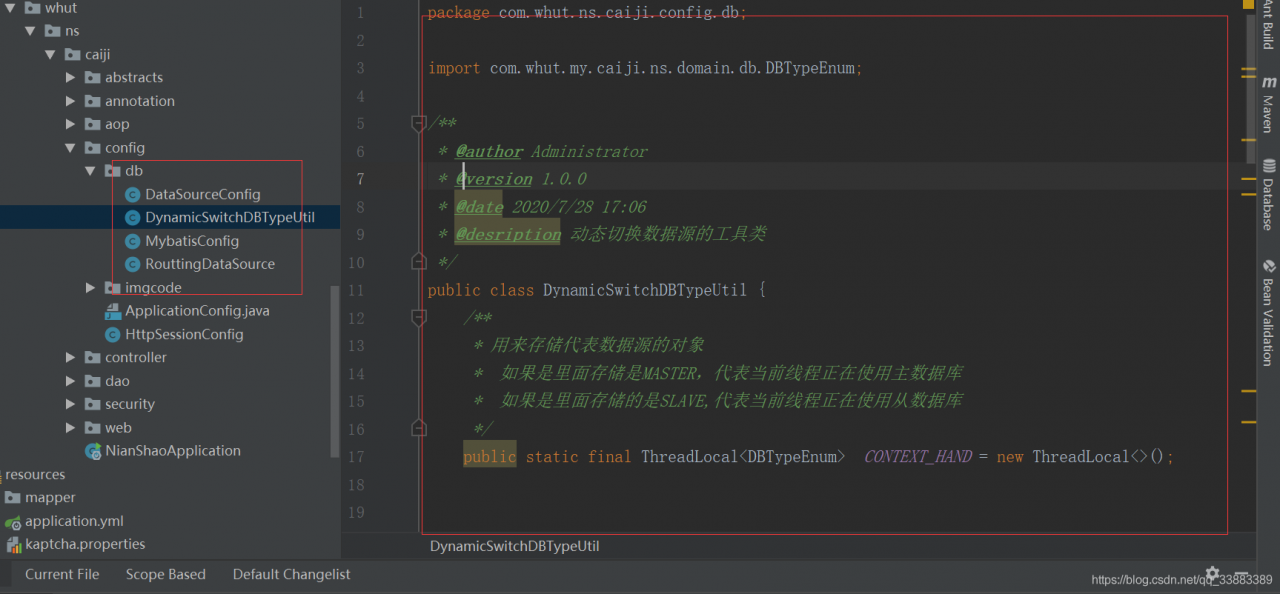Click the whut package folder icon
Viewport: 1280px width, 594px height.
(32, 8)
